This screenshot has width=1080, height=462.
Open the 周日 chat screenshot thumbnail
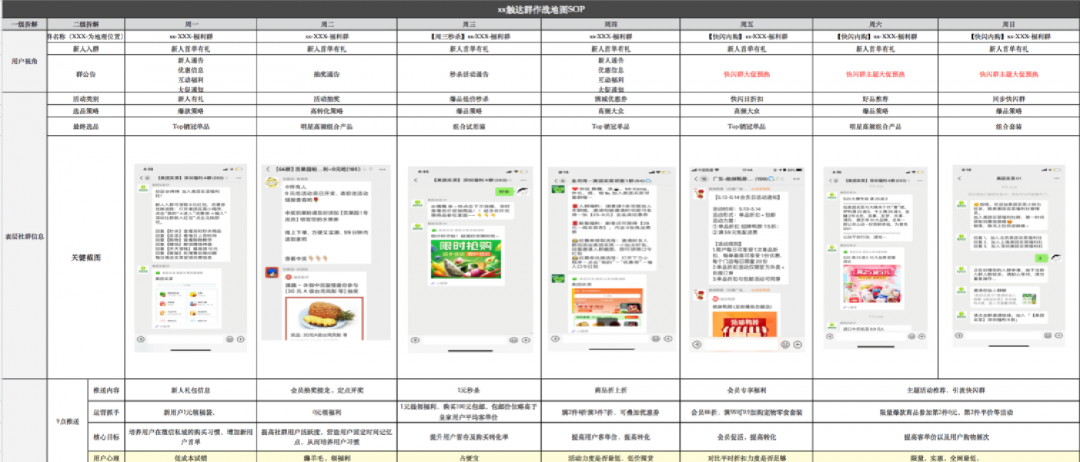(x=1008, y=258)
